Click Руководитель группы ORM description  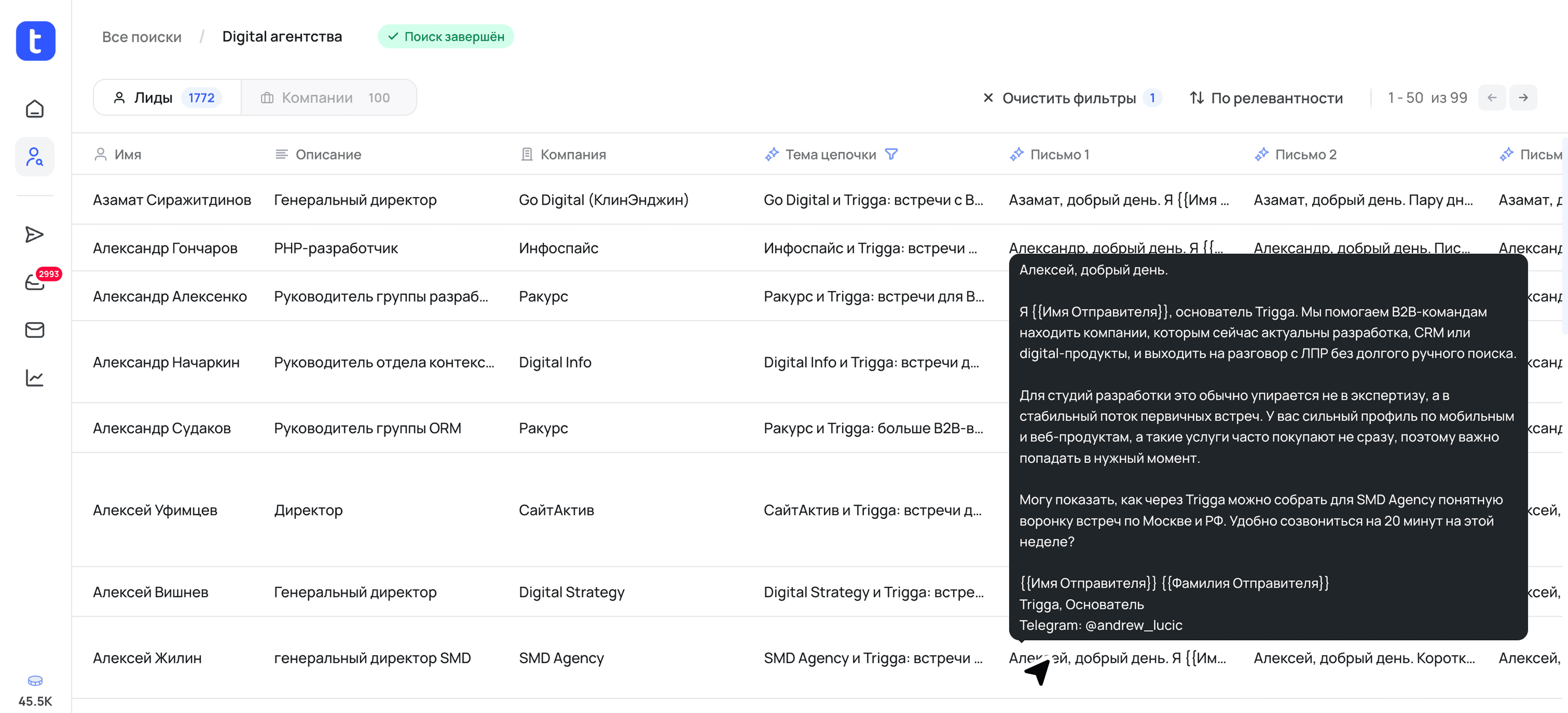click(368, 428)
